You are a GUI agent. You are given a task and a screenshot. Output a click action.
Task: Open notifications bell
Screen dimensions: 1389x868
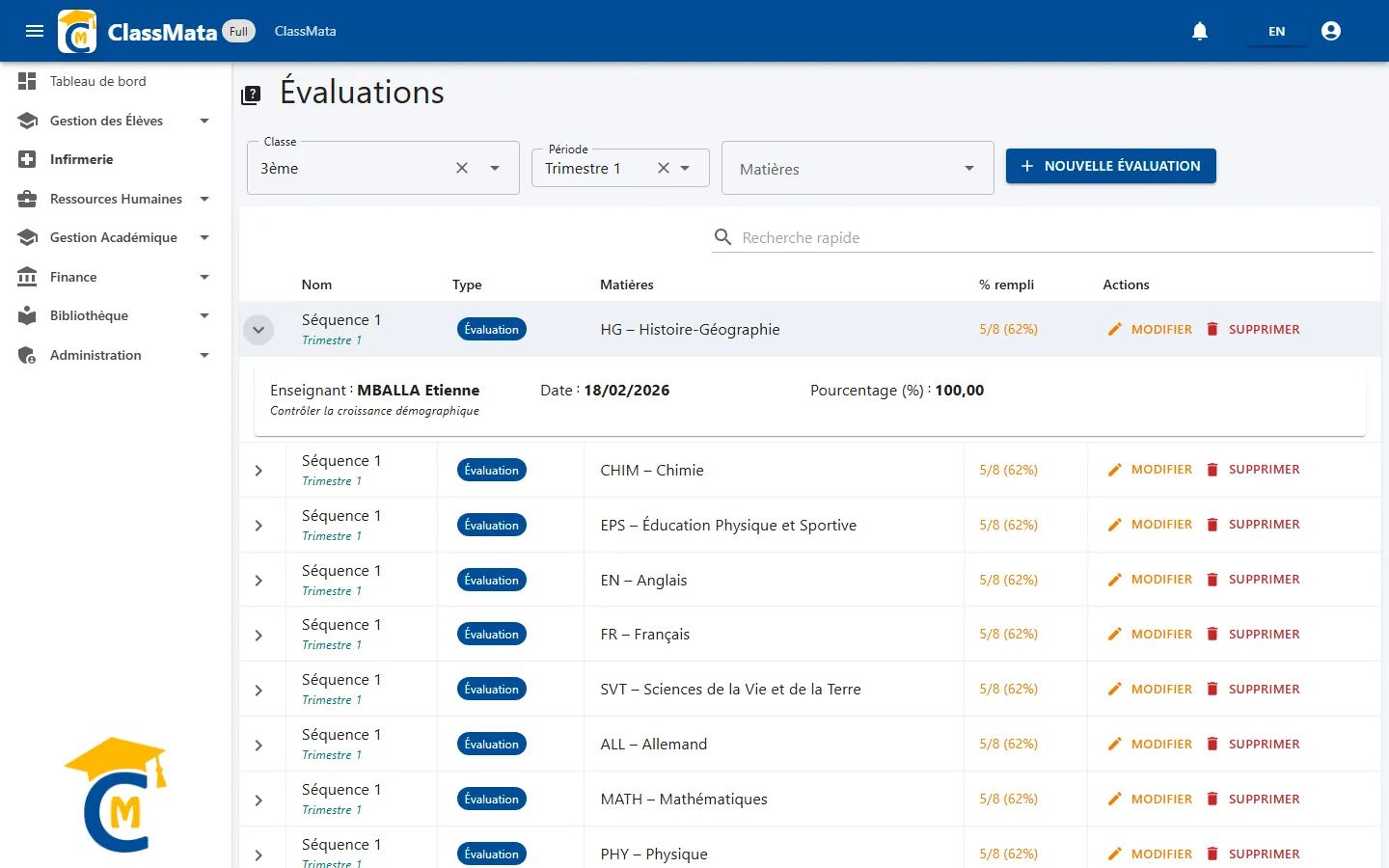[x=1200, y=31]
